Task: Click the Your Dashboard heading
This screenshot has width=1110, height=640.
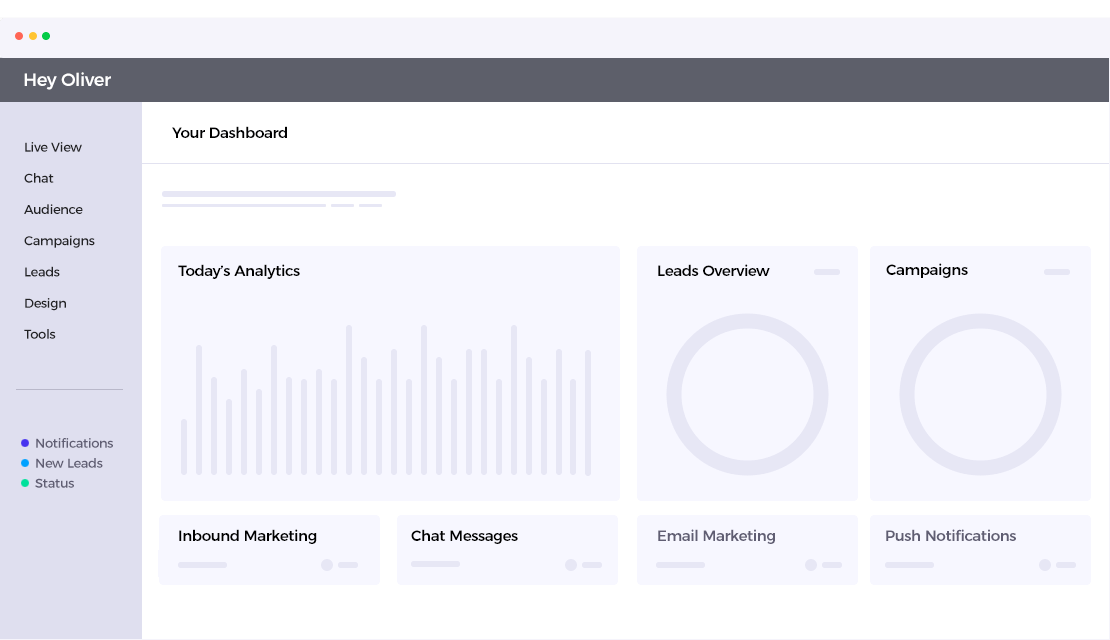Action: (x=230, y=133)
